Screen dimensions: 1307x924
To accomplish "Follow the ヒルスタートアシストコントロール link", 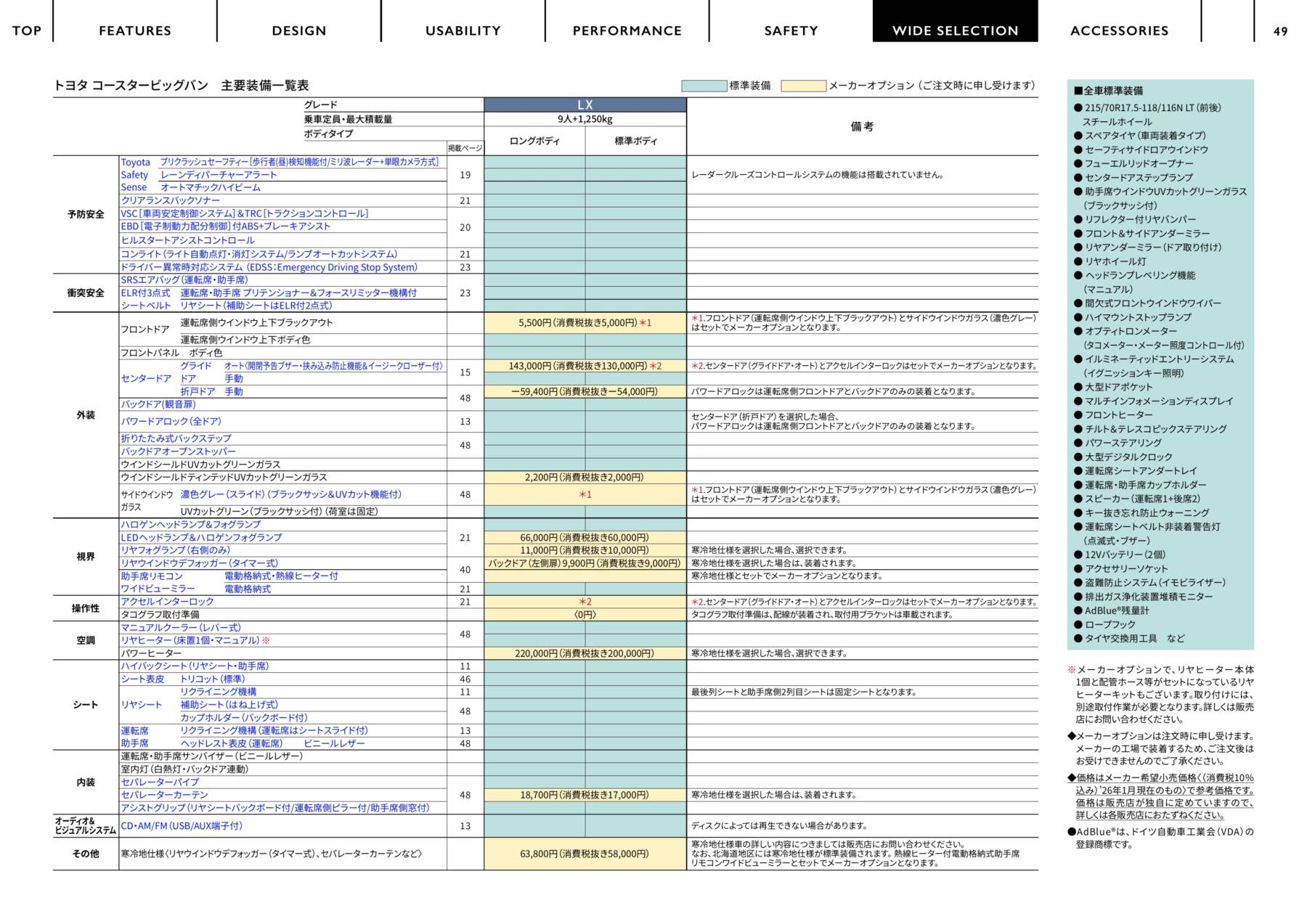I will pyautogui.click(x=187, y=240).
